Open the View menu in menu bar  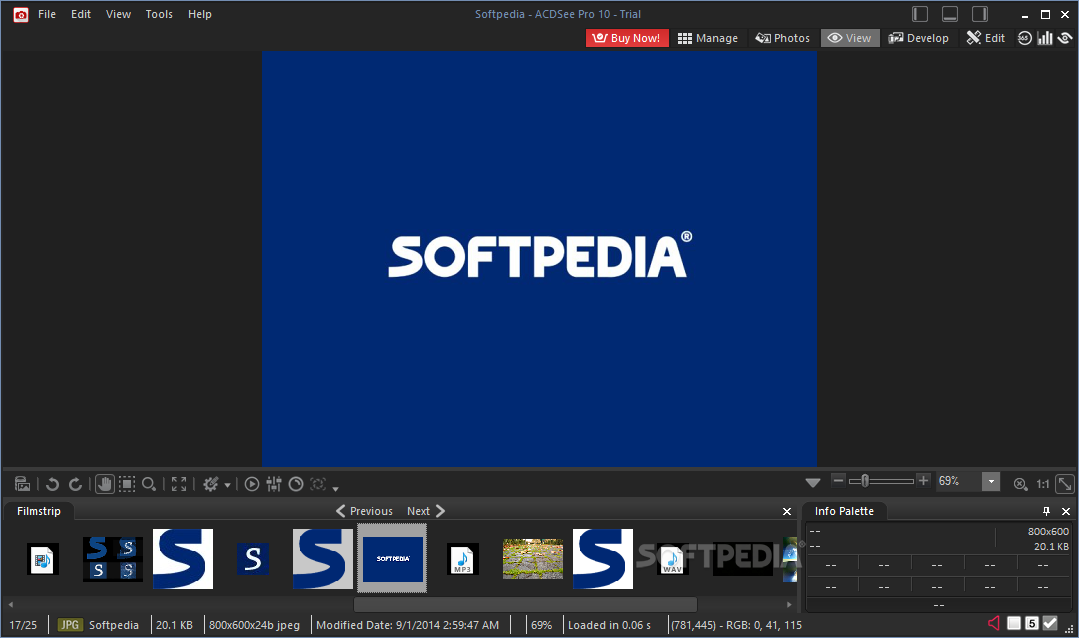tap(118, 14)
